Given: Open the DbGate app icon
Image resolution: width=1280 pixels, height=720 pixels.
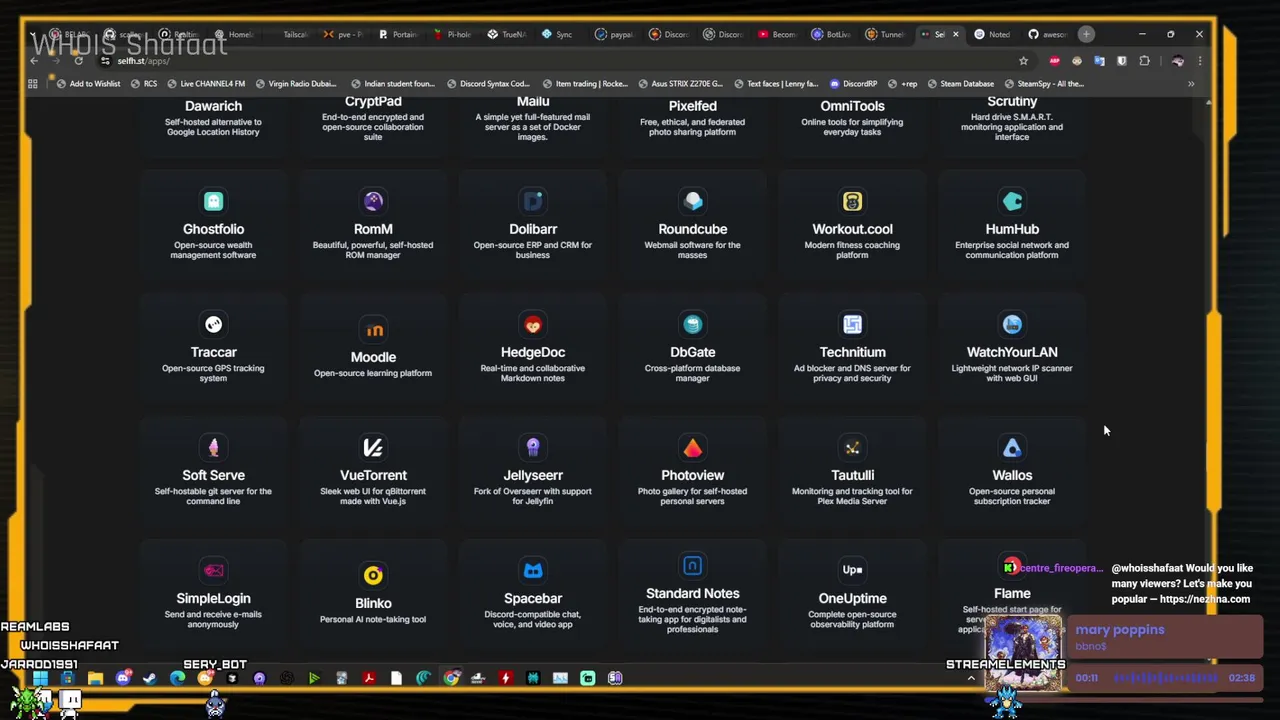Looking at the screenshot, I should point(693,324).
